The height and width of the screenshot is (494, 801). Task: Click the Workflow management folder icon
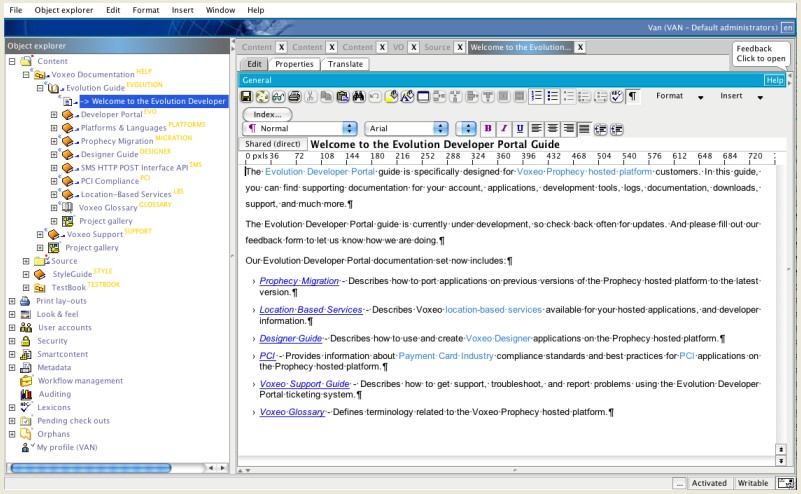pyautogui.click(x=26, y=381)
